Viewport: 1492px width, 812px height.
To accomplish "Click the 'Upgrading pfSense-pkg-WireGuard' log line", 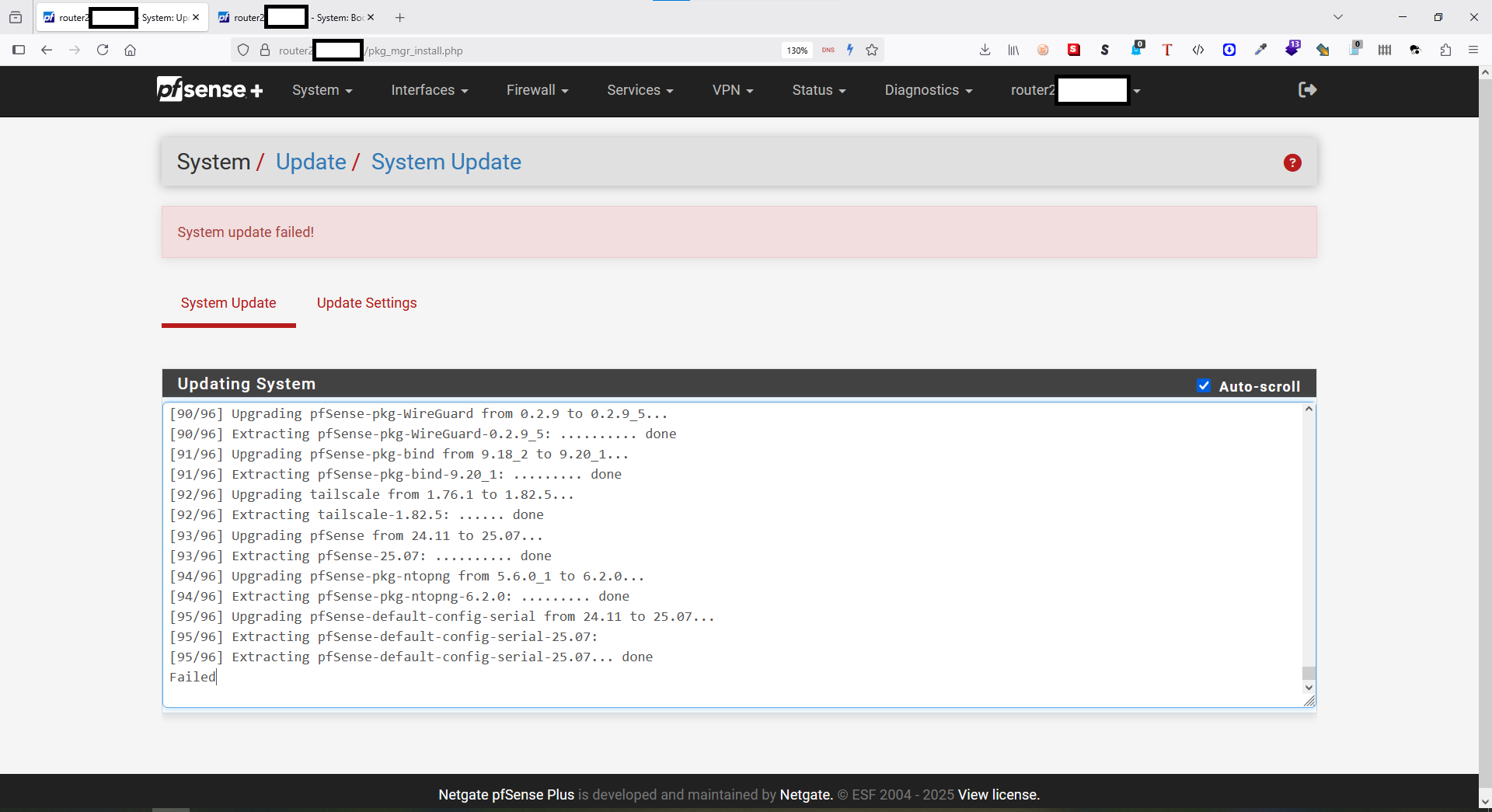I will pos(418,413).
